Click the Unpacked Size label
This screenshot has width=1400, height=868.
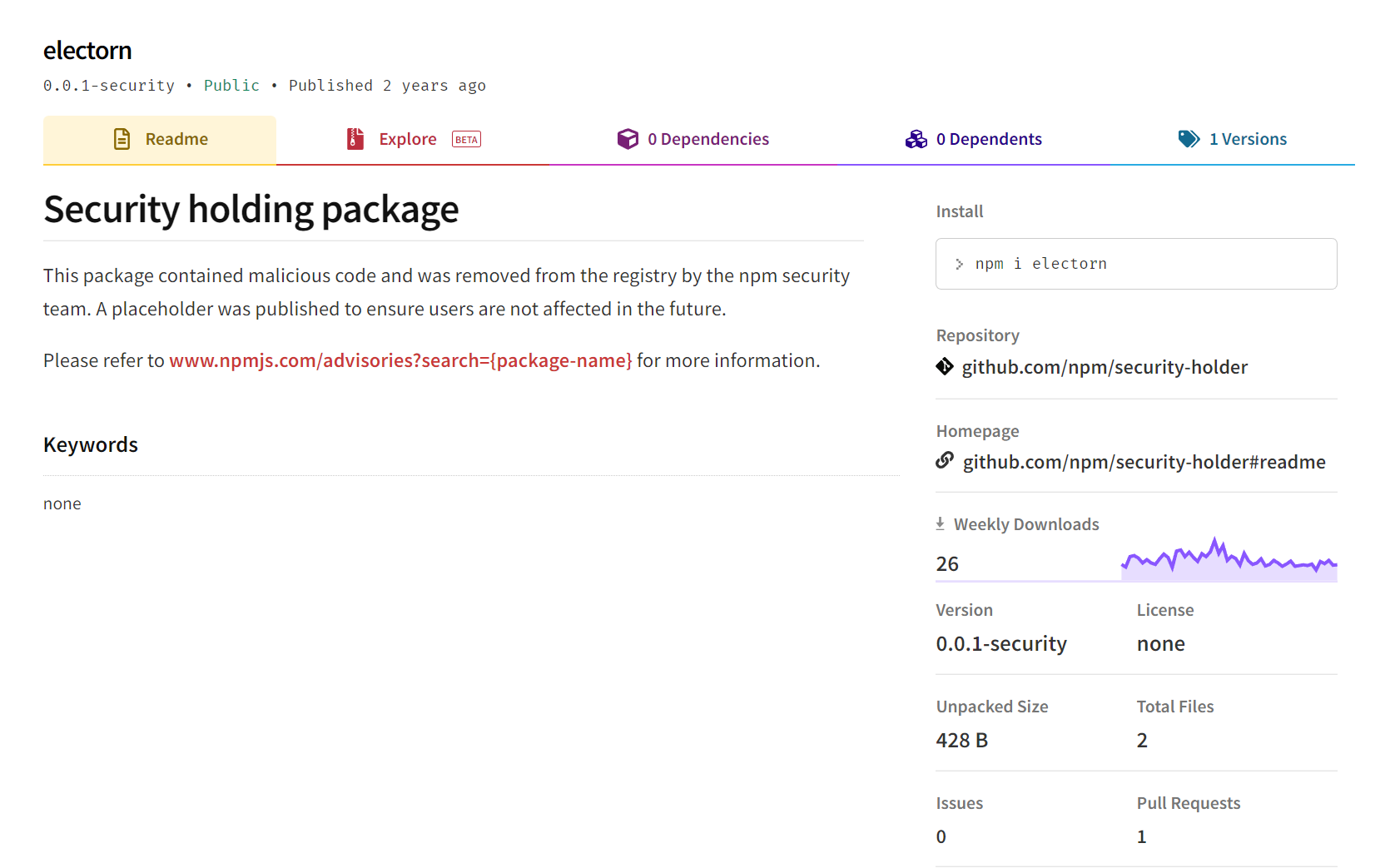[992, 707]
